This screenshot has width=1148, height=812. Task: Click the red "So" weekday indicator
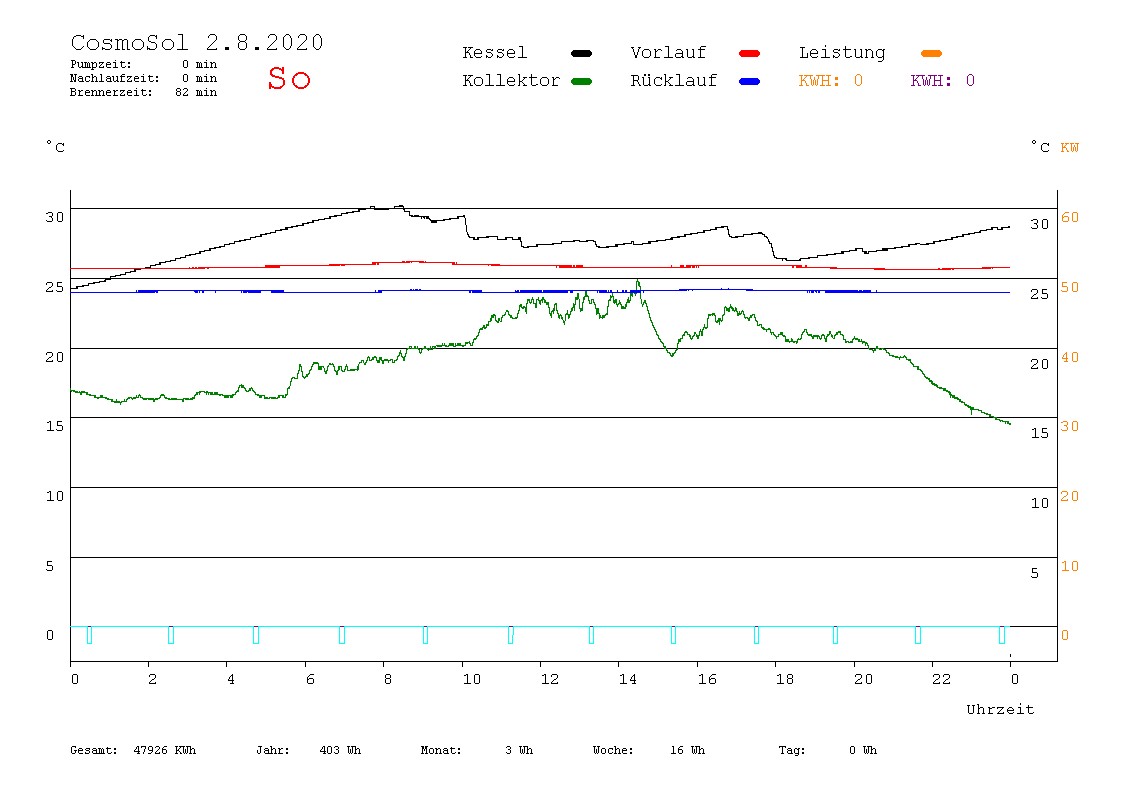tap(289, 78)
